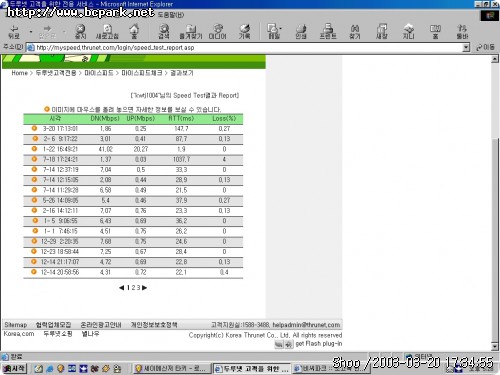
Task: Click the next page right arrow
Action: 144,287
